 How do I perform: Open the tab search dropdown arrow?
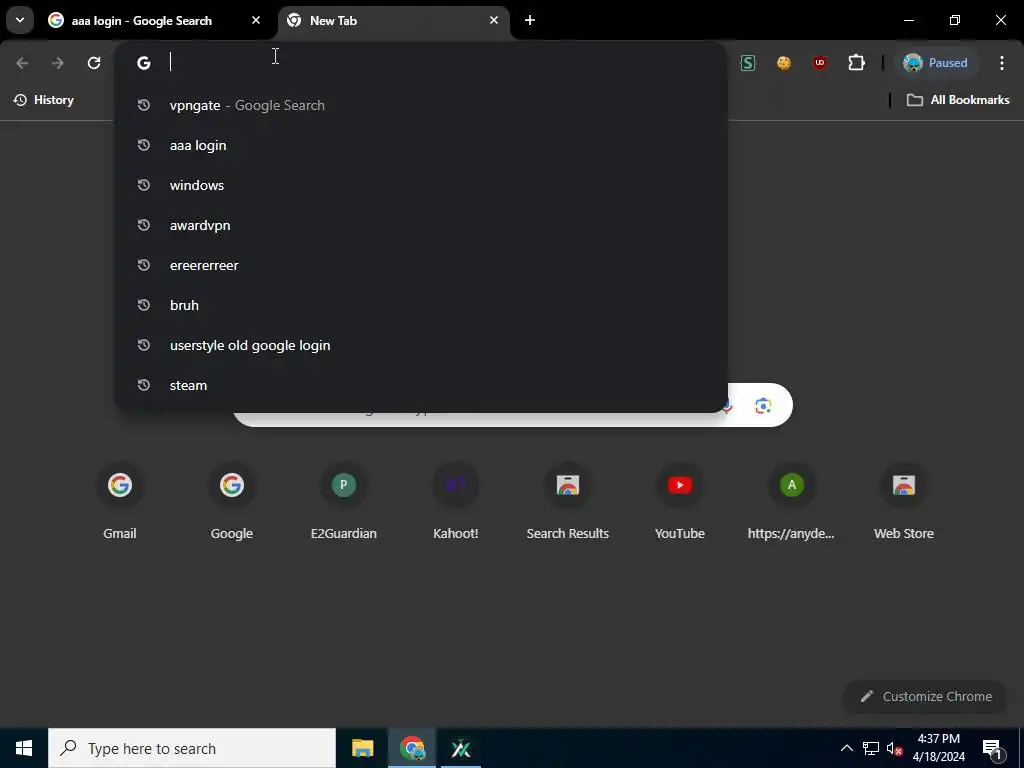click(20, 20)
